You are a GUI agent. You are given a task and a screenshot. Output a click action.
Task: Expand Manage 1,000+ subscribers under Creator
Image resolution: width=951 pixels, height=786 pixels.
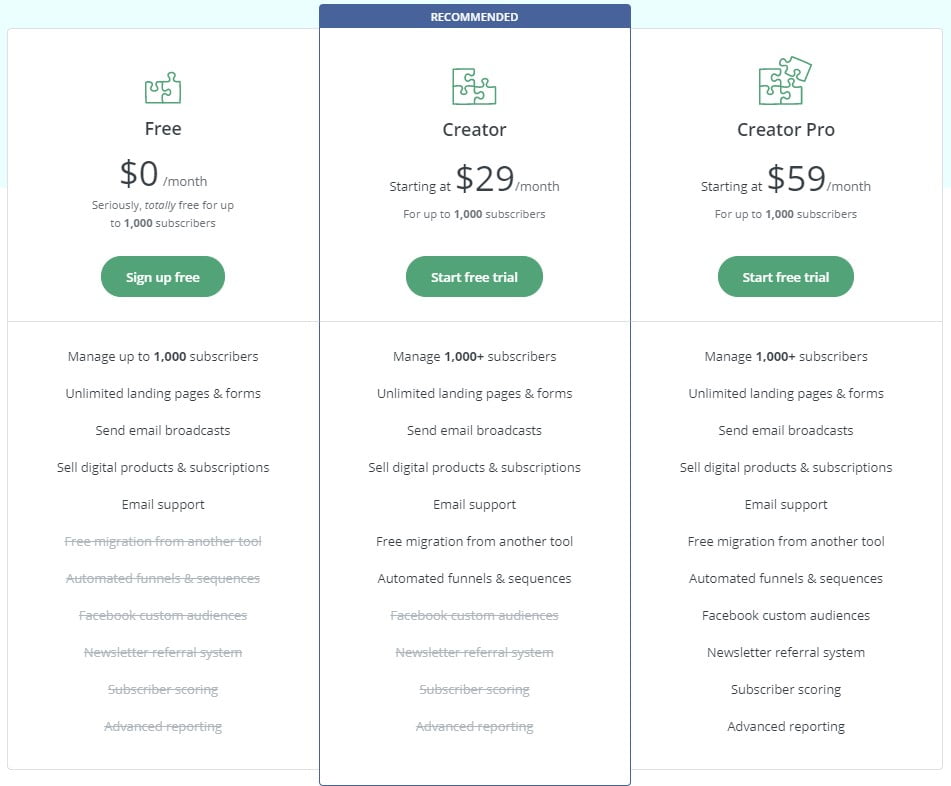tap(474, 356)
